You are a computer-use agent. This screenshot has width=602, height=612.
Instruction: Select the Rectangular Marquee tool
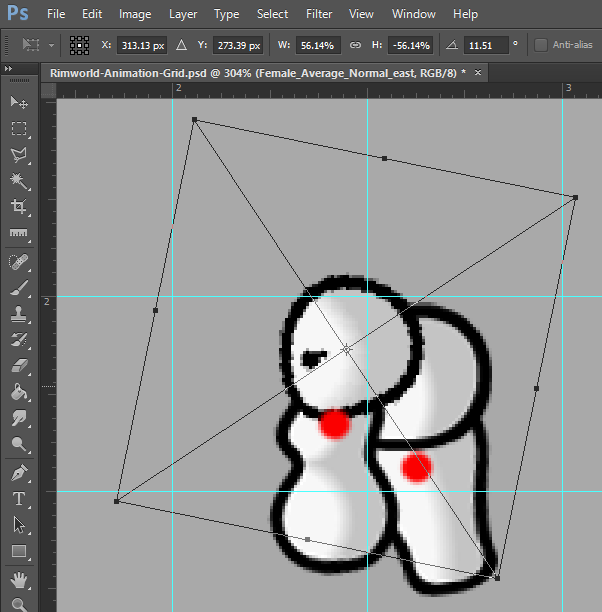point(19,128)
